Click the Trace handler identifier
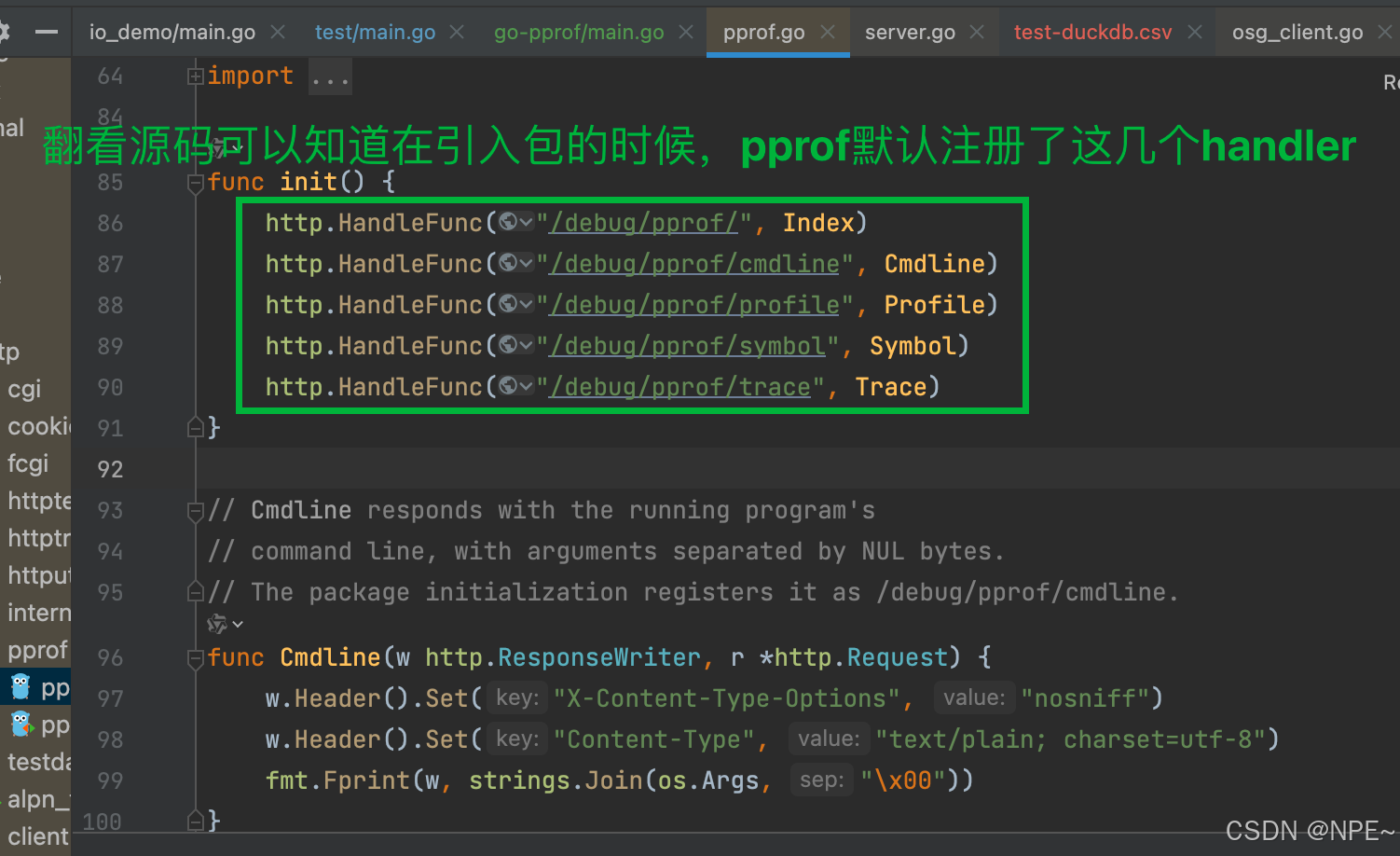The width and height of the screenshot is (1400, 856). tap(891, 387)
